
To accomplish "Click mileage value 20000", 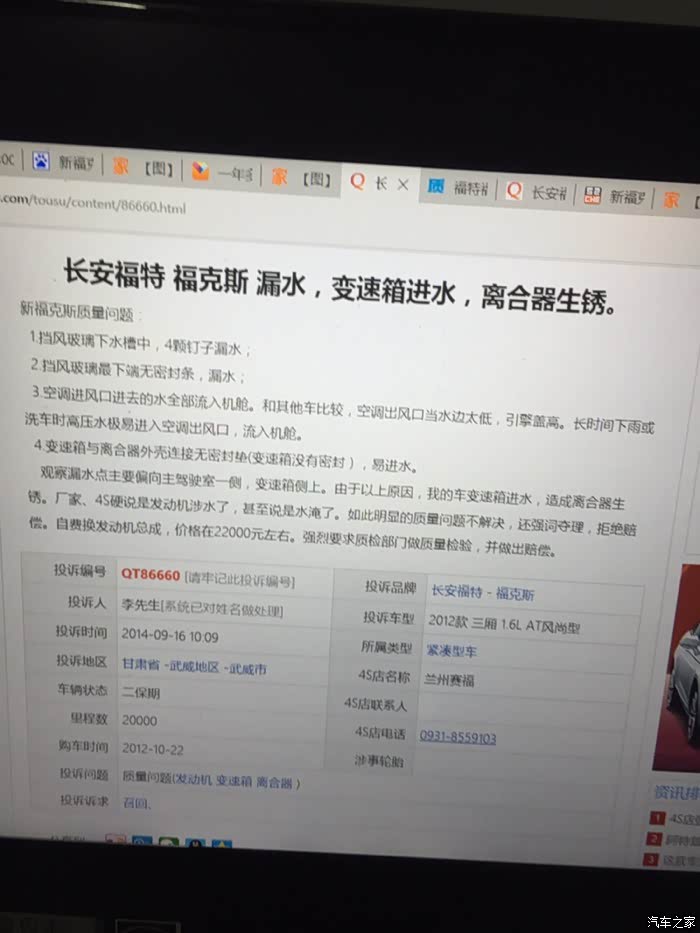I will (x=139, y=721).
